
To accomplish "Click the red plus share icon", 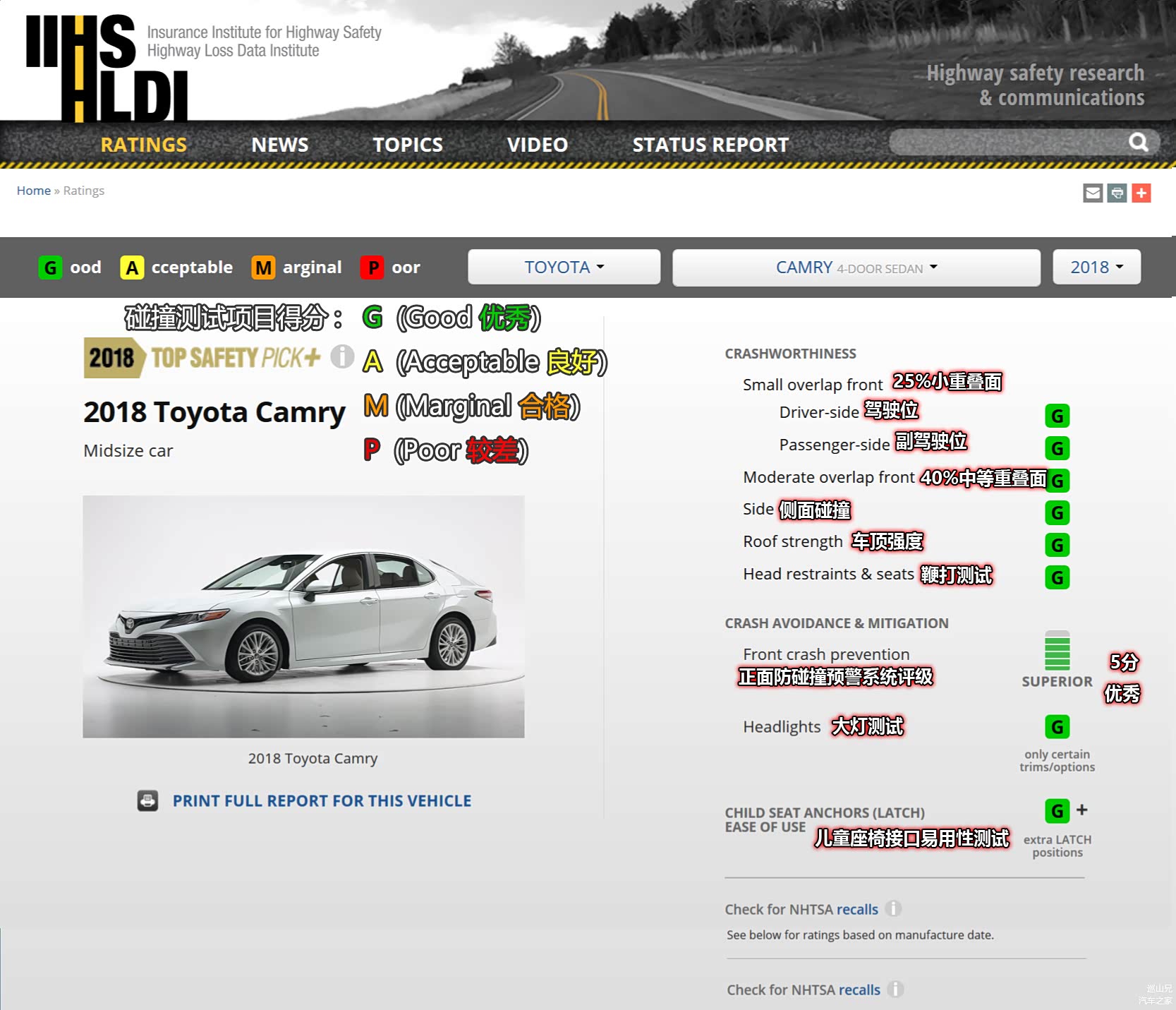I will (x=1141, y=193).
